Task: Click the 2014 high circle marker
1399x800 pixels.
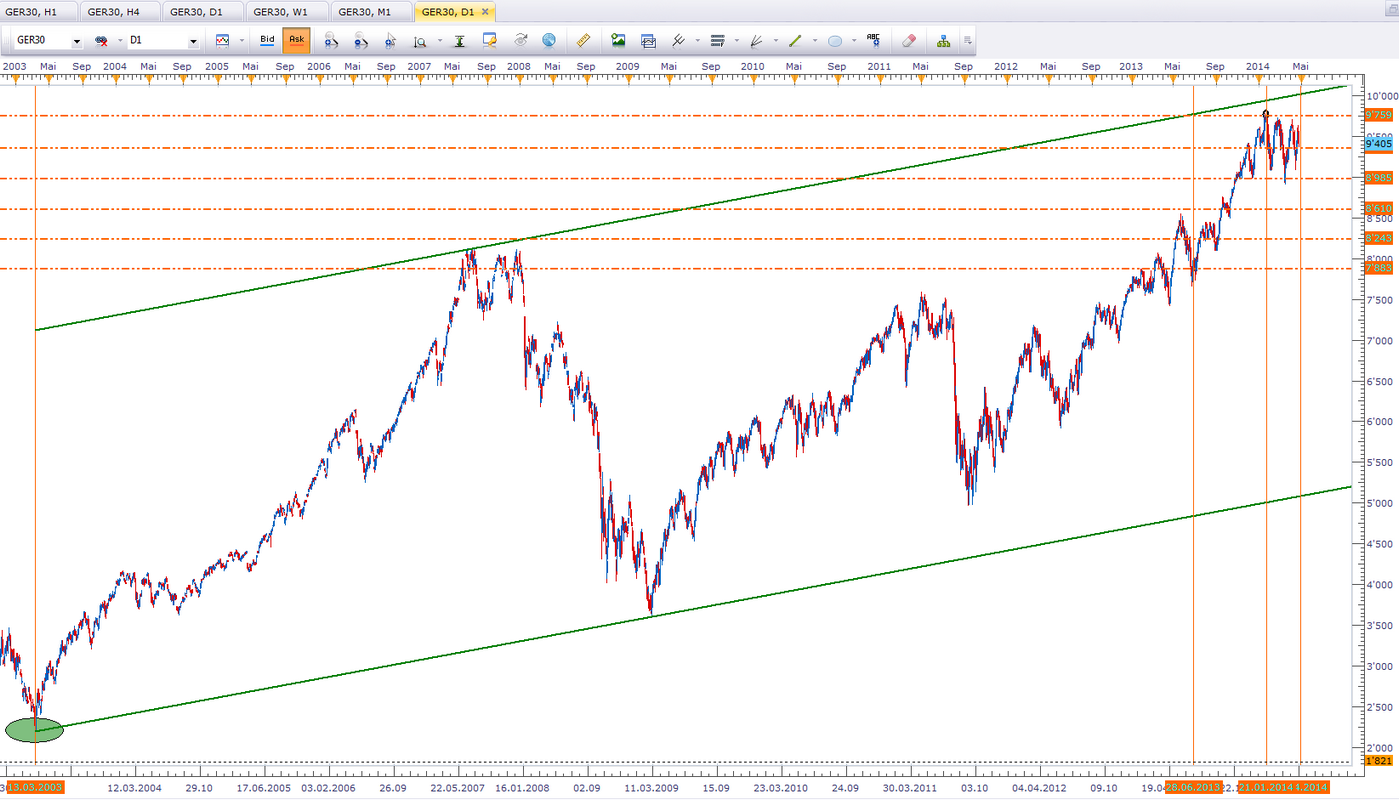Action: tap(1266, 114)
